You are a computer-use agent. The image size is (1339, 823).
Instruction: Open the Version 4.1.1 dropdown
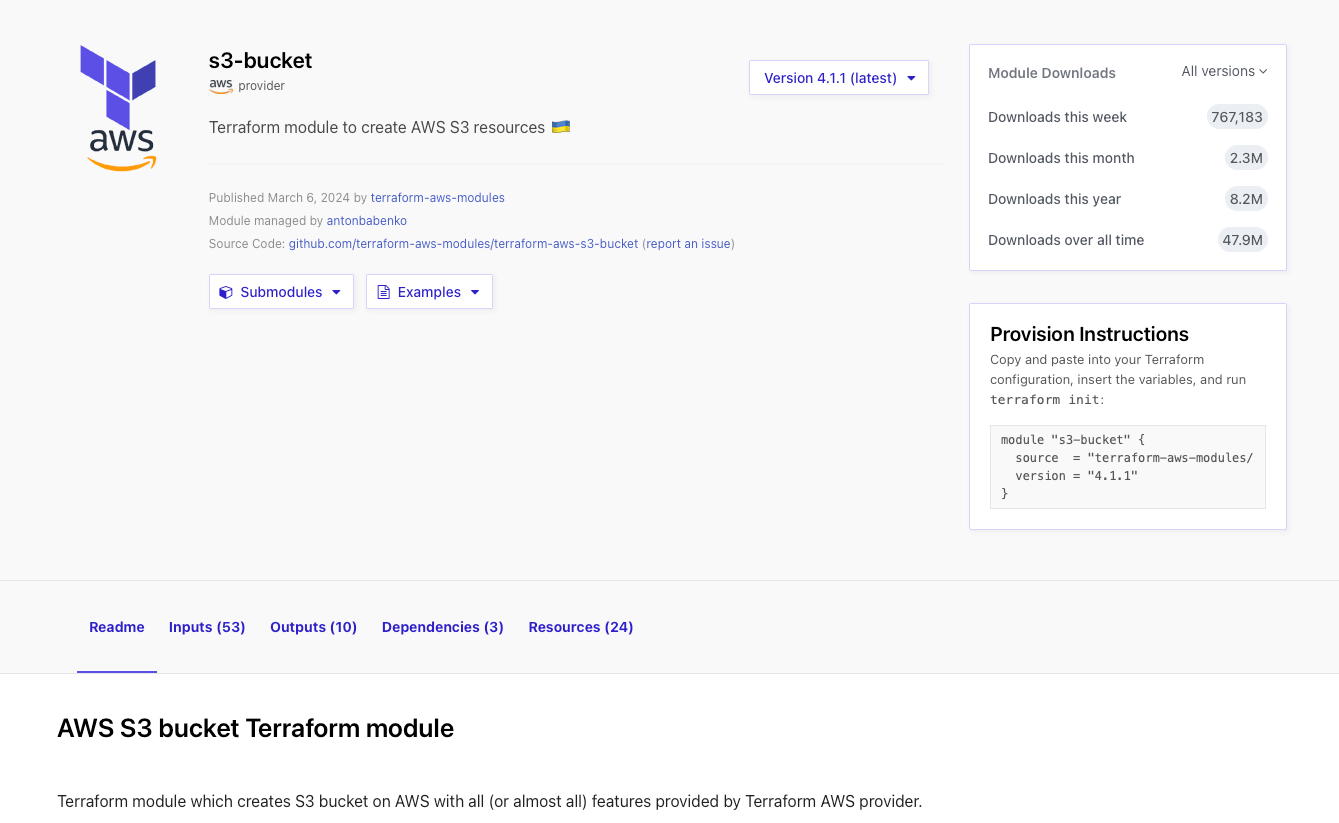tap(838, 77)
